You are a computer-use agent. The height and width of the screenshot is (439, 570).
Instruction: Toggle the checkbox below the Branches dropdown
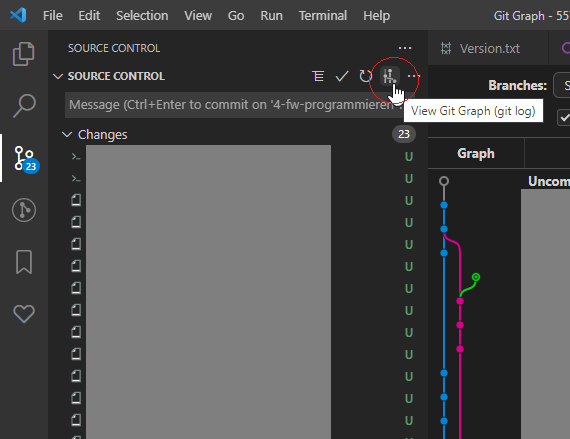564,117
